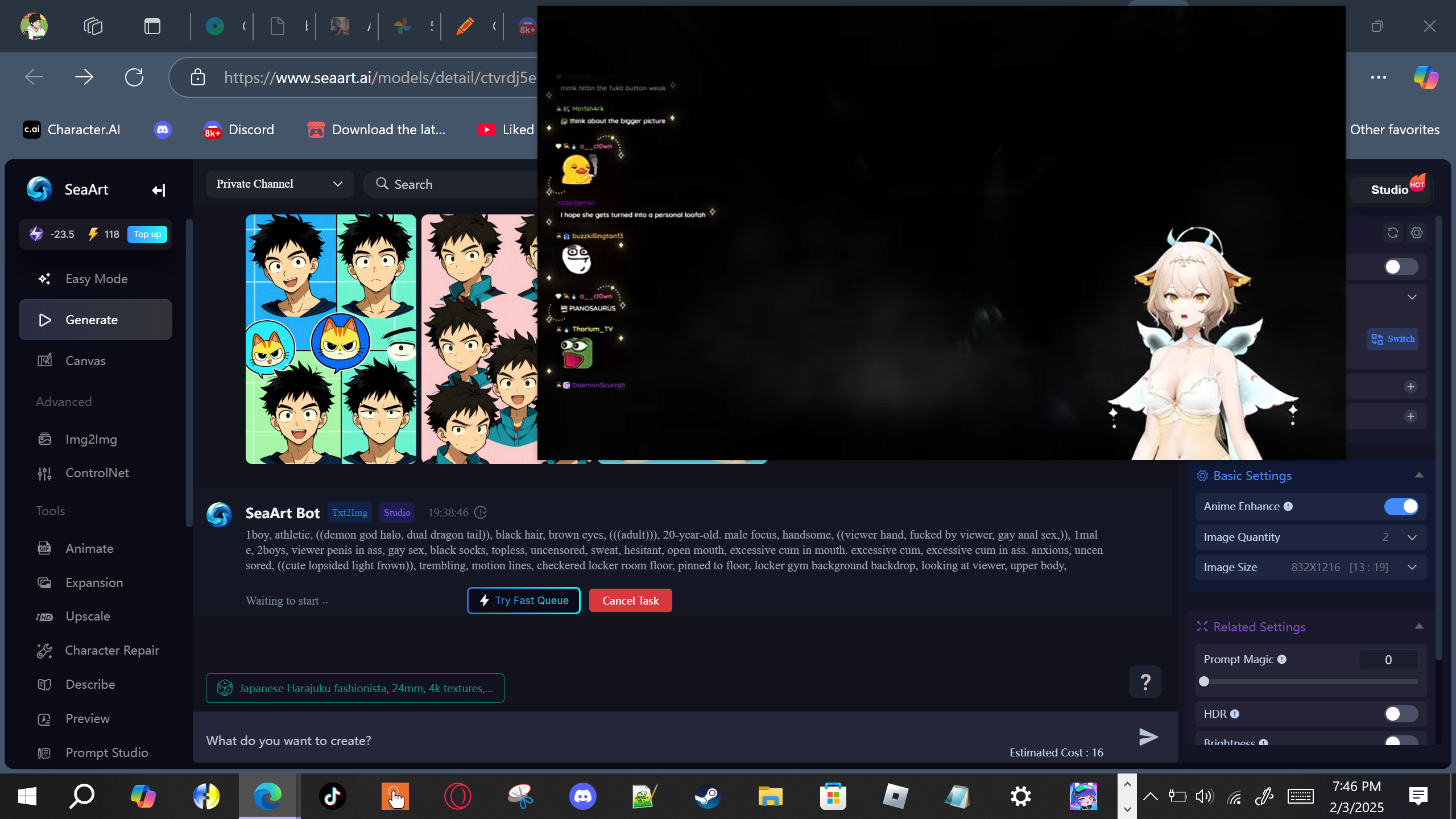Click the send arrow icon
This screenshot has height=819, width=1456.
click(1148, 737)
